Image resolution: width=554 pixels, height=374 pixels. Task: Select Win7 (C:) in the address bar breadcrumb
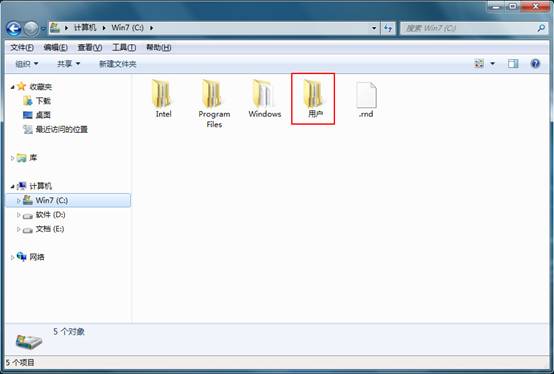[128, 28]
